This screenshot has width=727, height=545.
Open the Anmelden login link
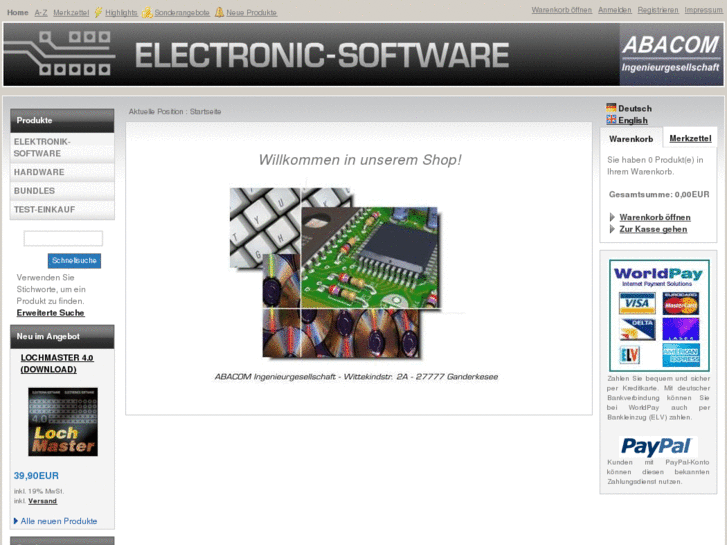[x=614, y=10]
